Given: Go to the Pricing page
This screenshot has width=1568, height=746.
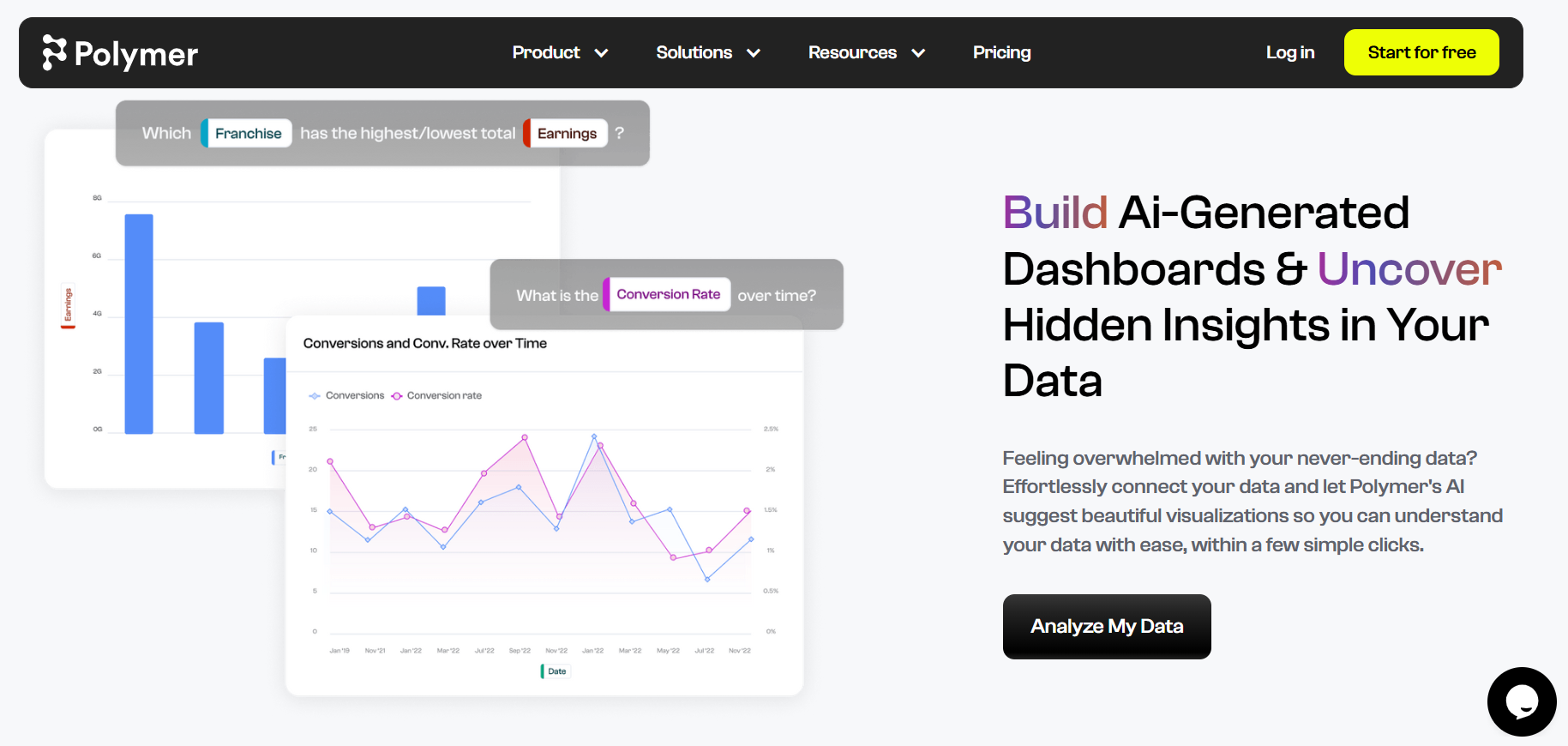Looking at the screenshot, I should [1001, 52].
